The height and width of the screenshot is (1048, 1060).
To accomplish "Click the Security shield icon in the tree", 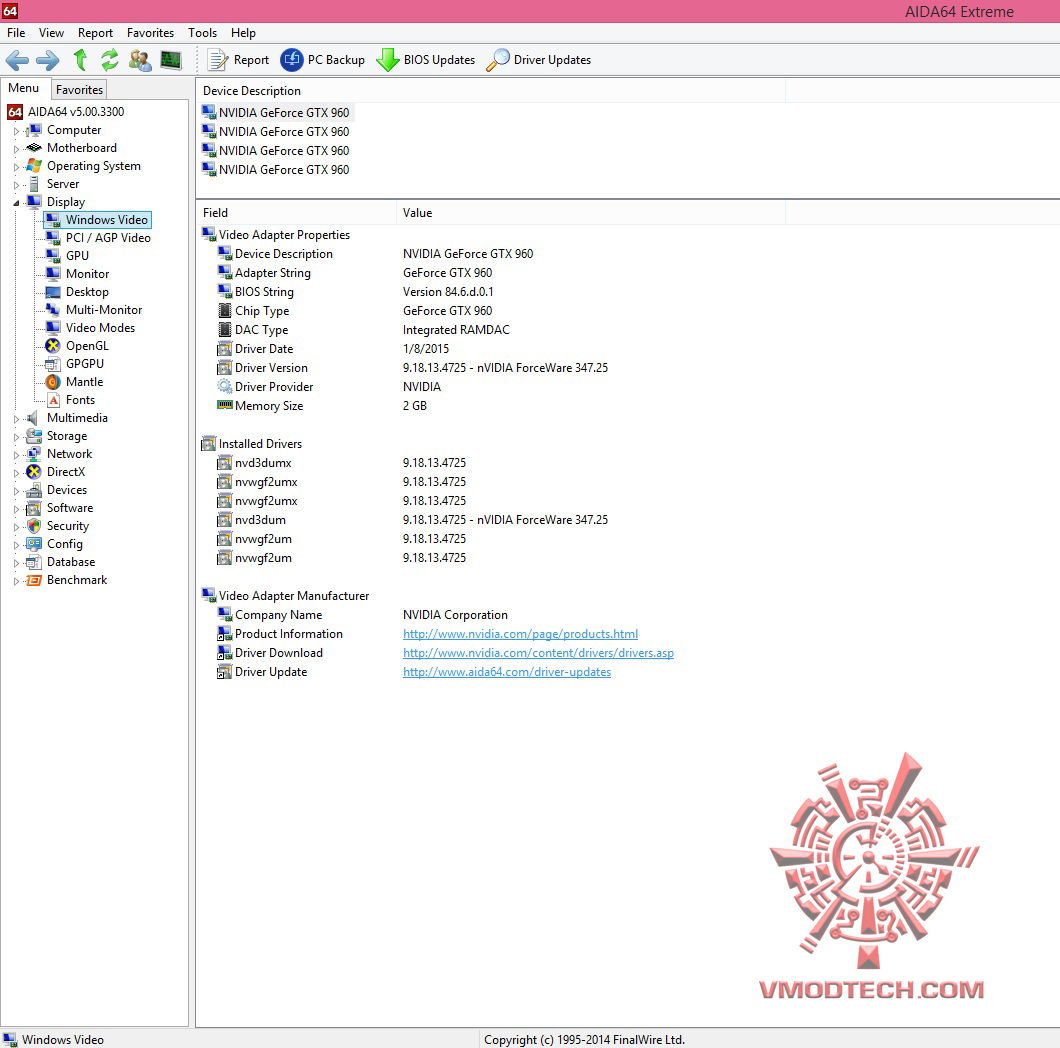I will pyautogui.click(x=34, y=526).
